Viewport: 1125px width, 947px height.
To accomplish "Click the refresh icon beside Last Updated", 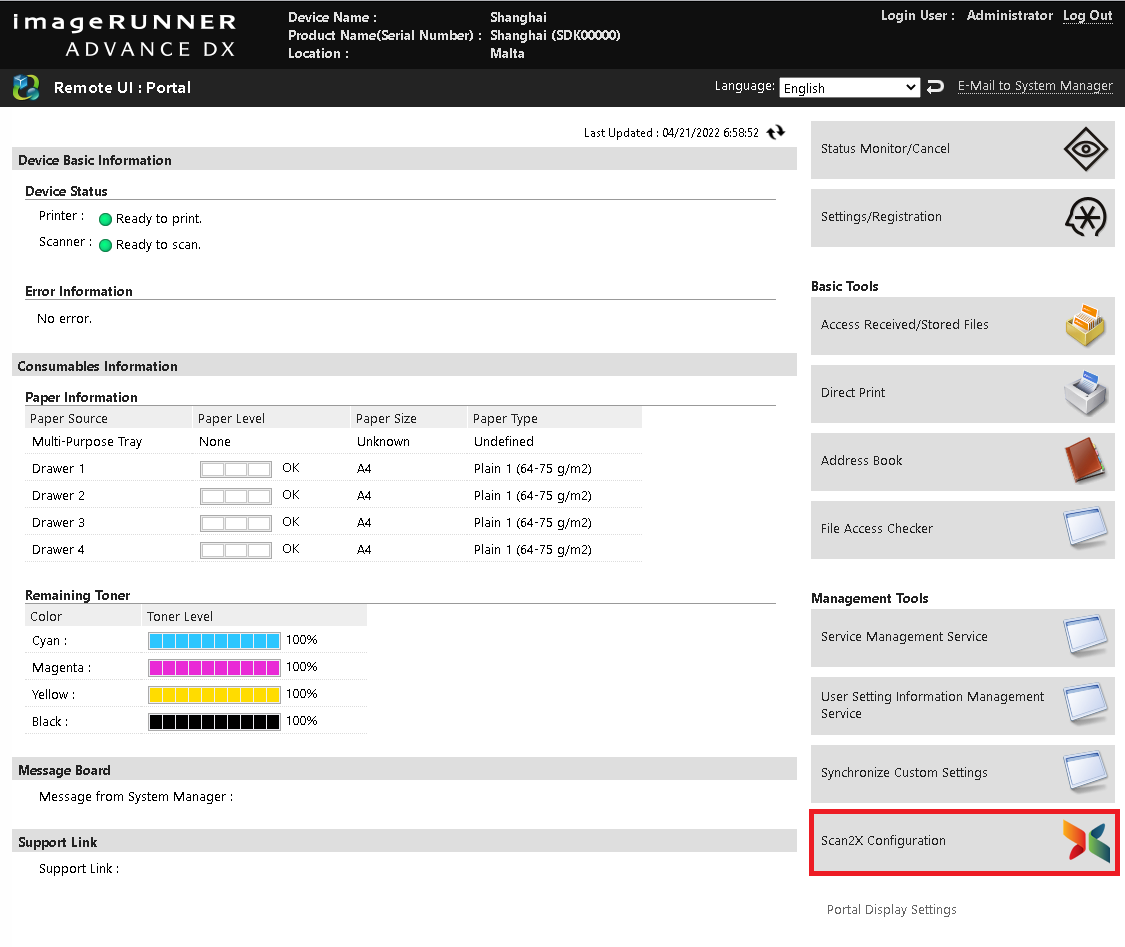I will click(776, 133).
